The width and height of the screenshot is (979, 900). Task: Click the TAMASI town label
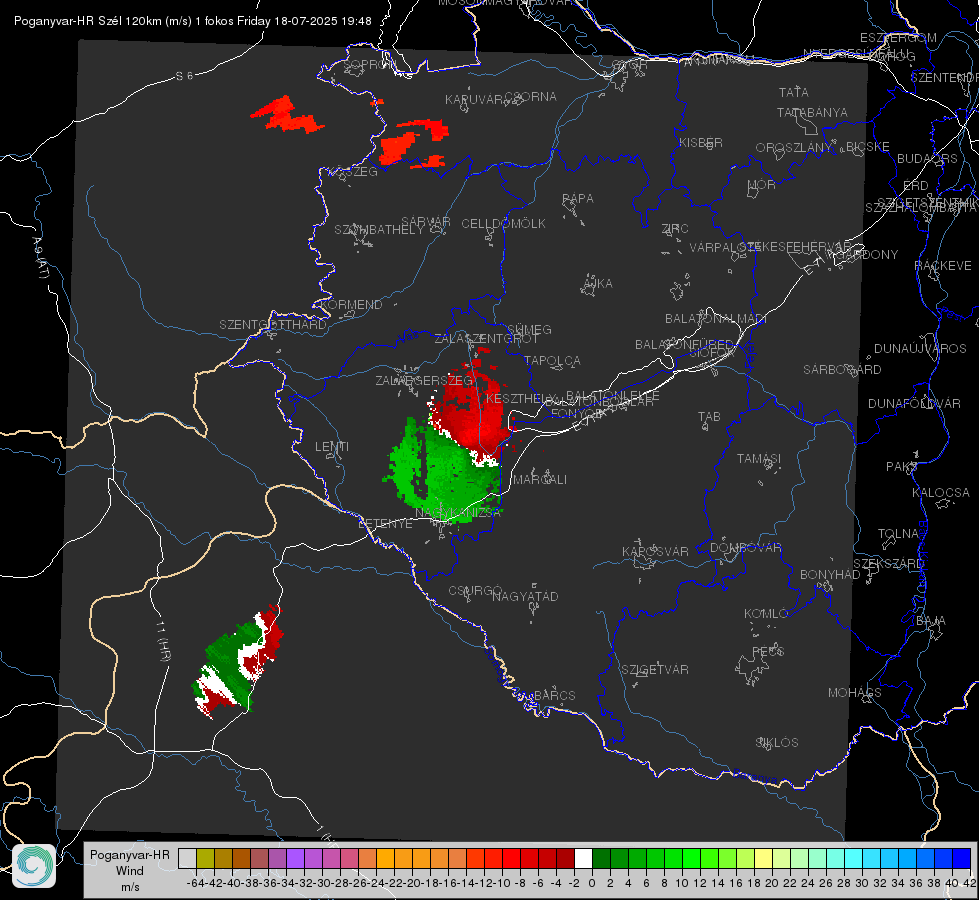[x=759, y=458]
